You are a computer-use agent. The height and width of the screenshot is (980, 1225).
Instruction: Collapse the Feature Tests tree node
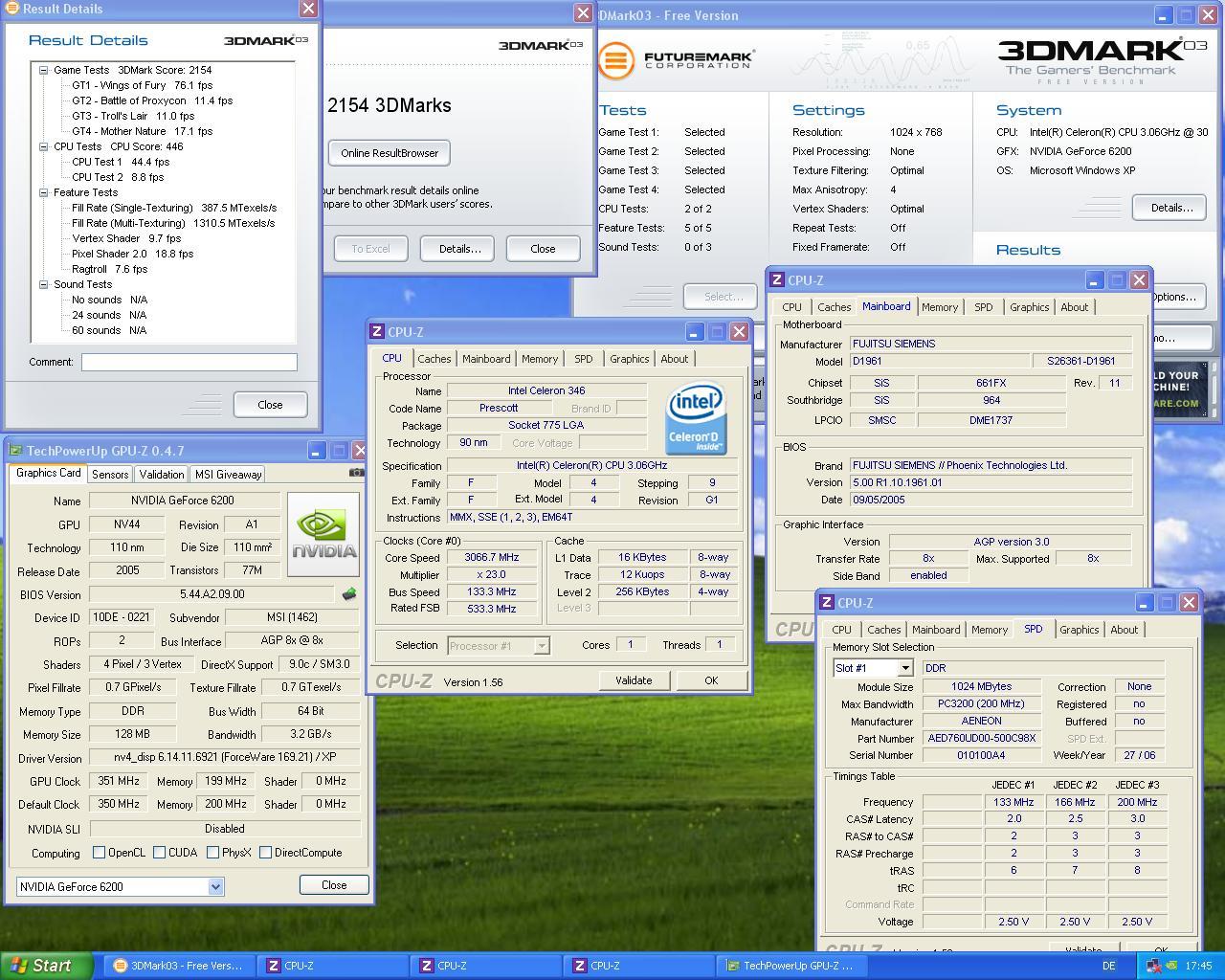[x=44, y=192]
